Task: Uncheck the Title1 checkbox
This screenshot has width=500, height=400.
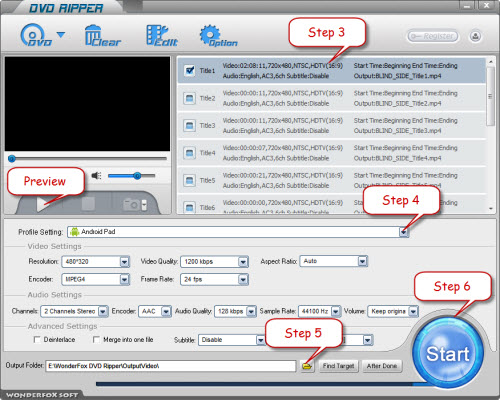Action: [x=189, y=70]
